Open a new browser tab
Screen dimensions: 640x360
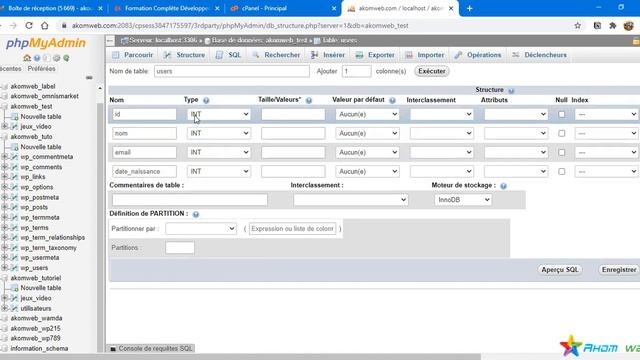469,8
